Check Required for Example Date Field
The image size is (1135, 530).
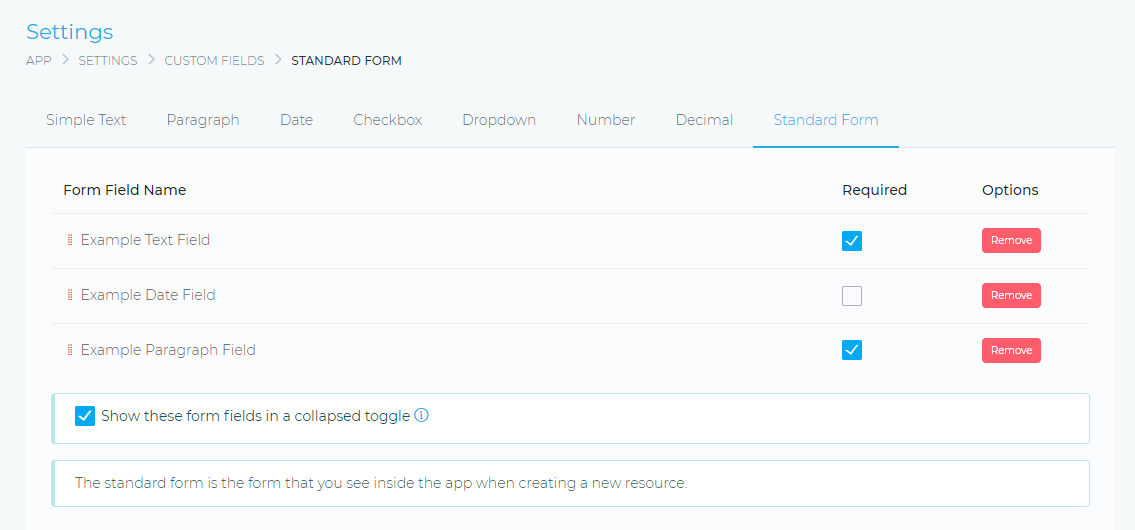click(852, 296)
